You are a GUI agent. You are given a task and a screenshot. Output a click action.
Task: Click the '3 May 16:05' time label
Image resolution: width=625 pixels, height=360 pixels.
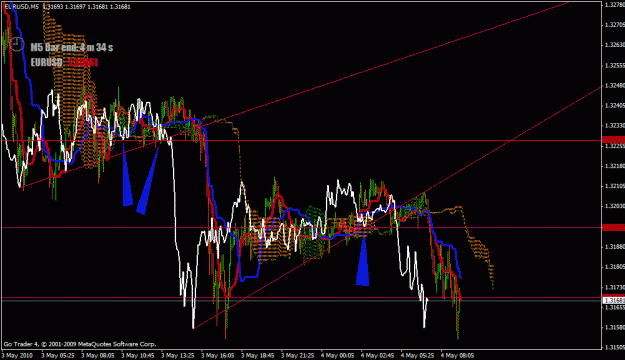coord(217,355)
